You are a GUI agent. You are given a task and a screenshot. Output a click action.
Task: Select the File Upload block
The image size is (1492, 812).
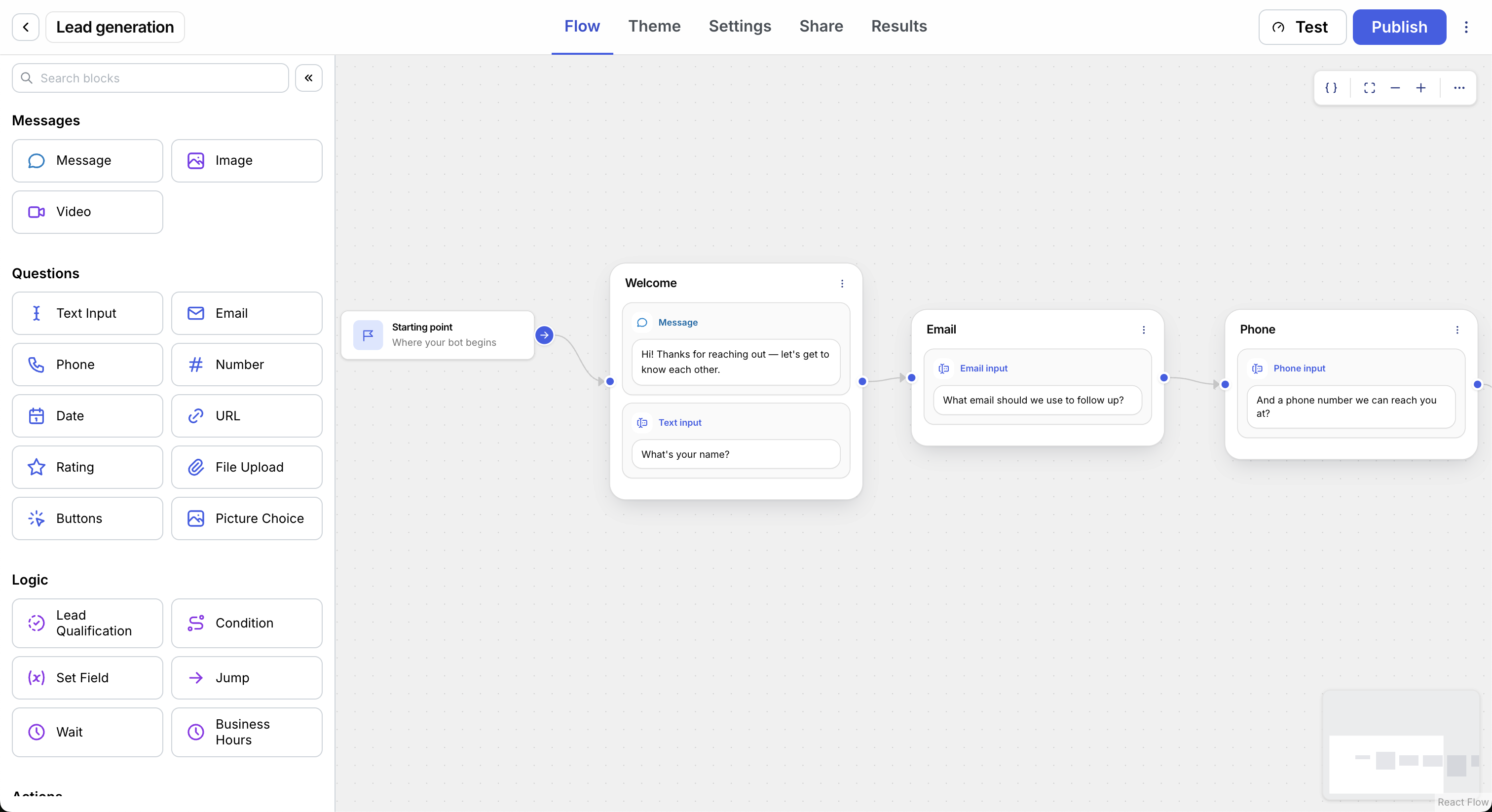click(x=247, y=467)
